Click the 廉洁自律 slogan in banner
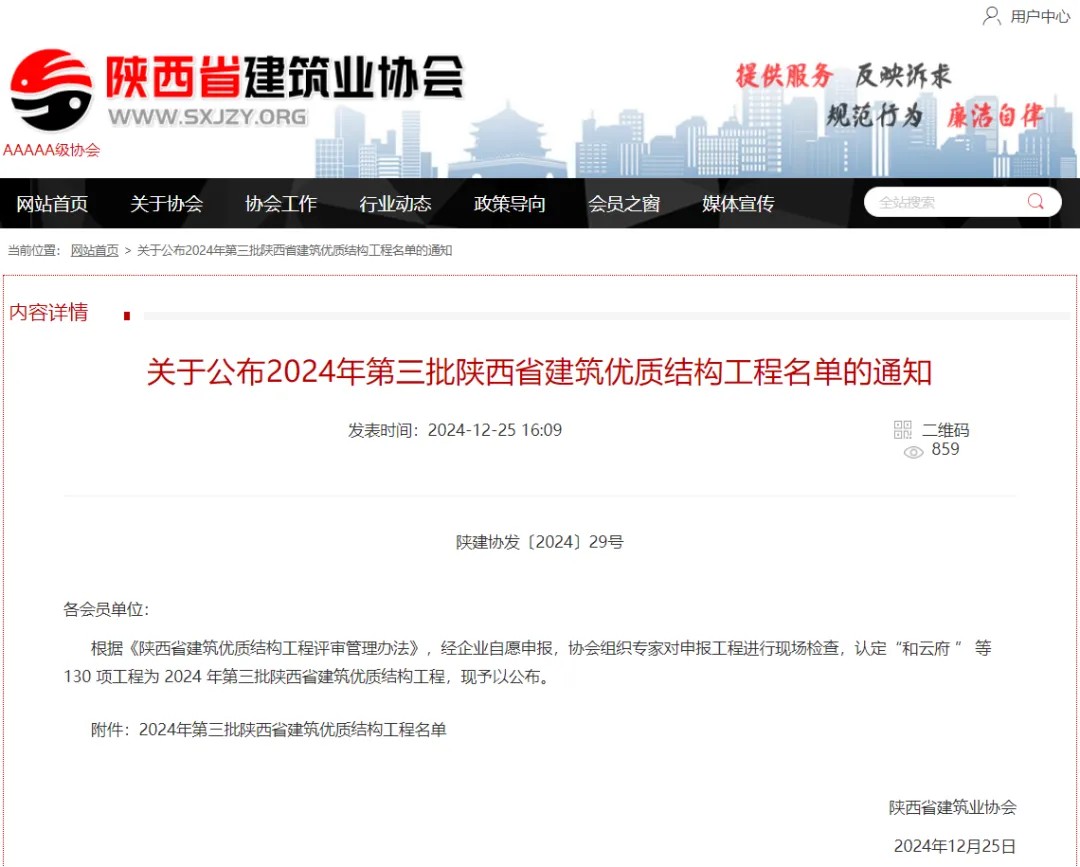The width and height of the screenshot is (1080, 867). [995, 116]
